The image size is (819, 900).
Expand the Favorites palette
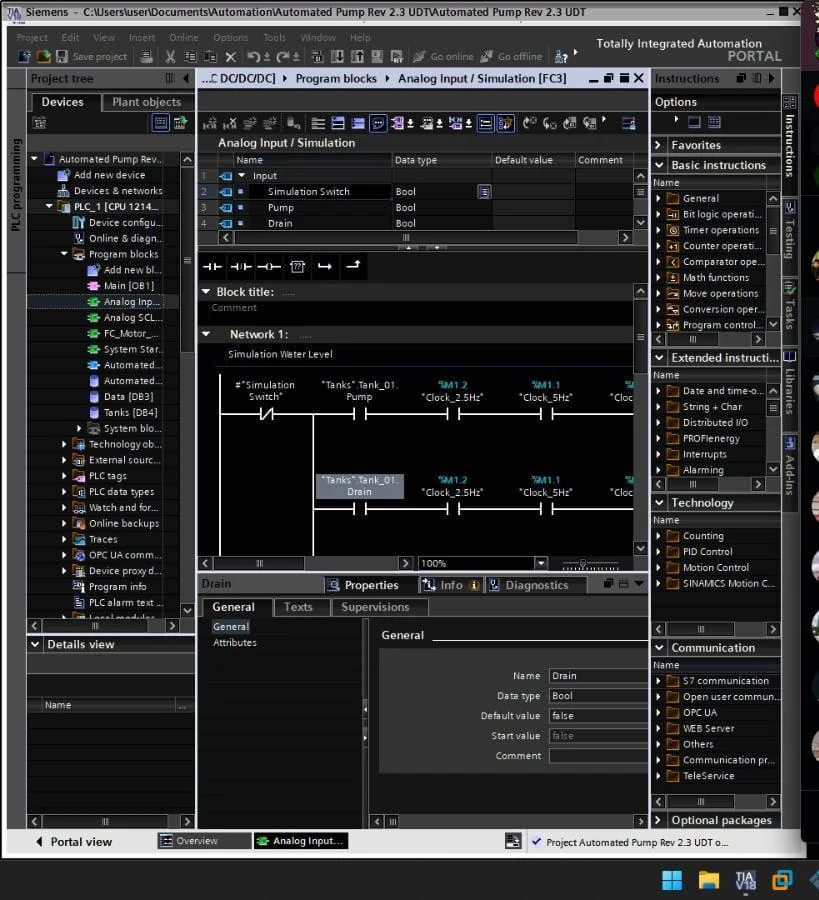(x=658, y=145)
